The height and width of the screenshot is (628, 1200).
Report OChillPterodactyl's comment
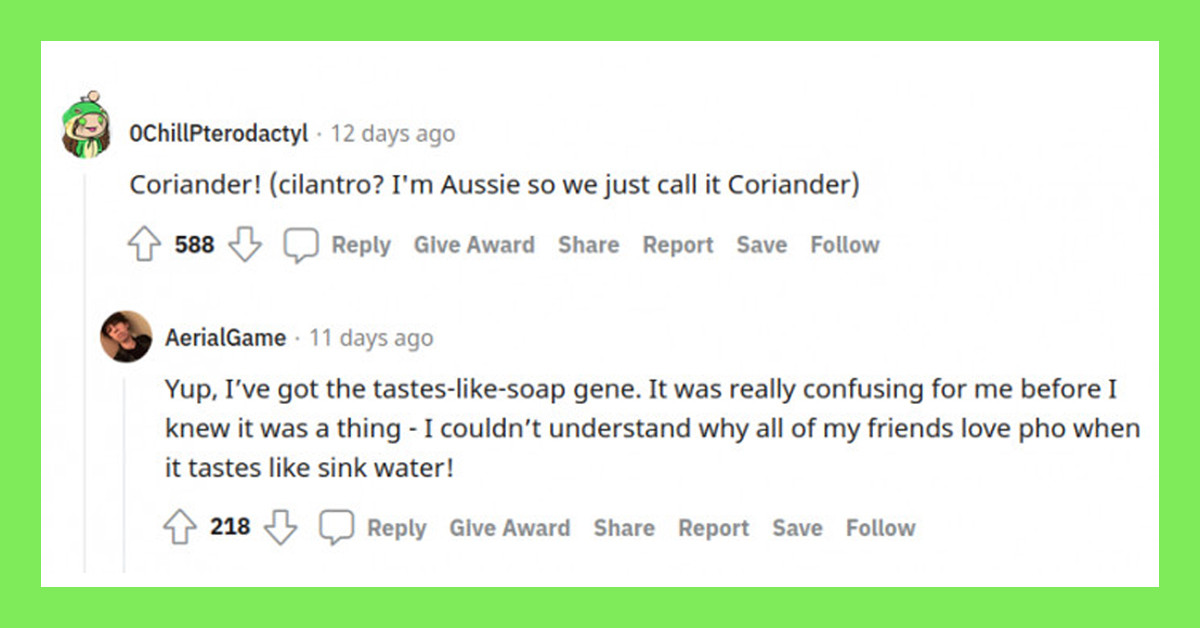pos(677,245)
